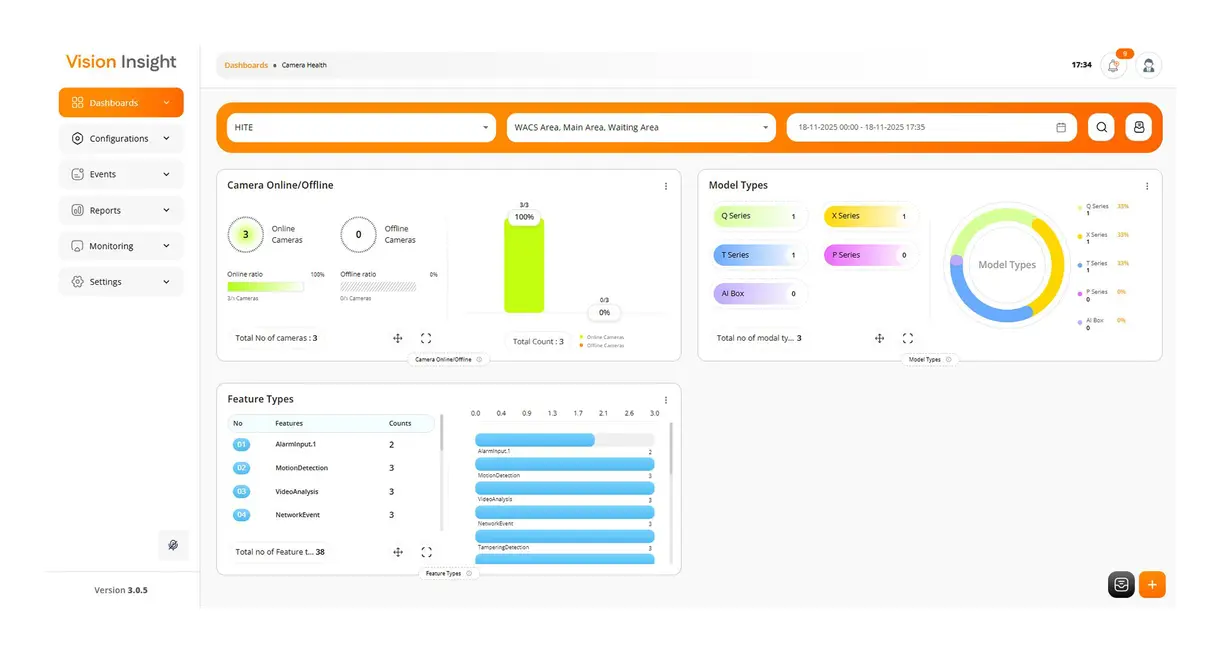Image resolution: width=1220 pixels, height=653 pixels.
Task: Click the Online Cameras count circle
Action: click(x=246, y=234)
